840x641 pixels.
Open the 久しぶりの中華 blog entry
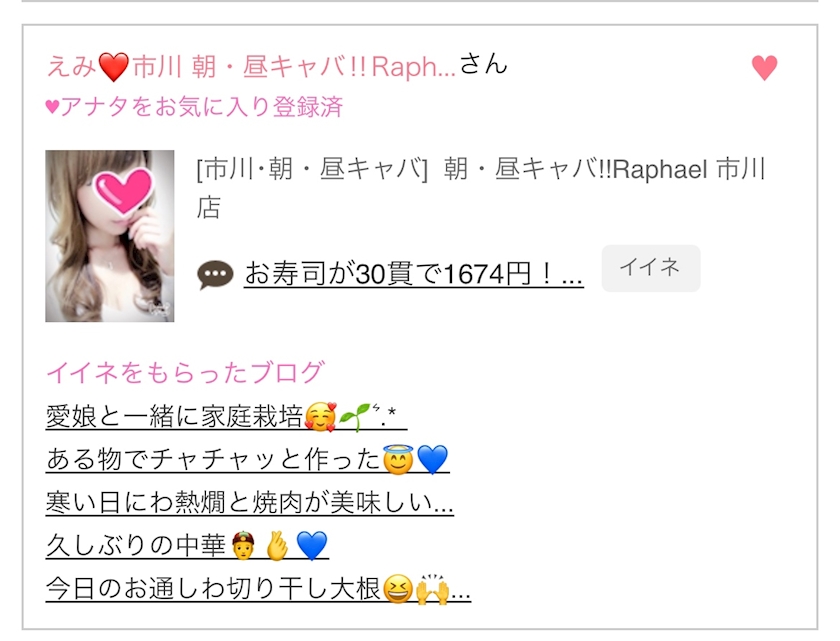[x=187, y=546]
